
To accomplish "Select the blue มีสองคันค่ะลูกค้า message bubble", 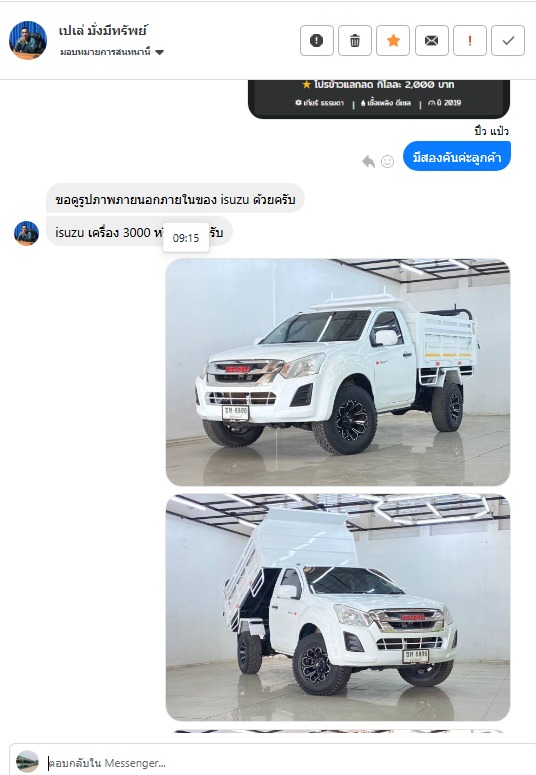I will [x=457, y=157].
